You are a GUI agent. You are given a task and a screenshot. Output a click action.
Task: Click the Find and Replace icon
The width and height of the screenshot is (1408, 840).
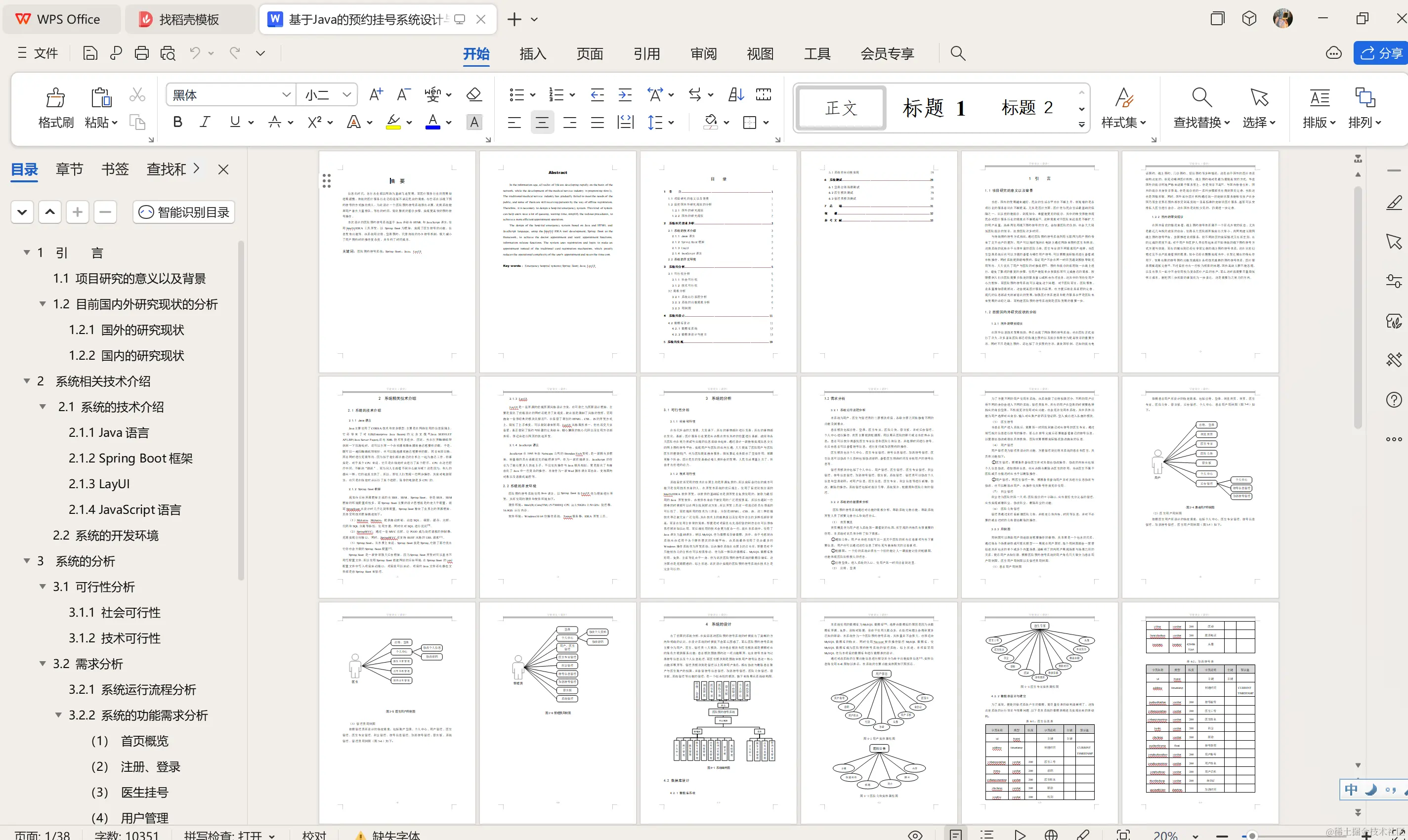pos(1201,98)
